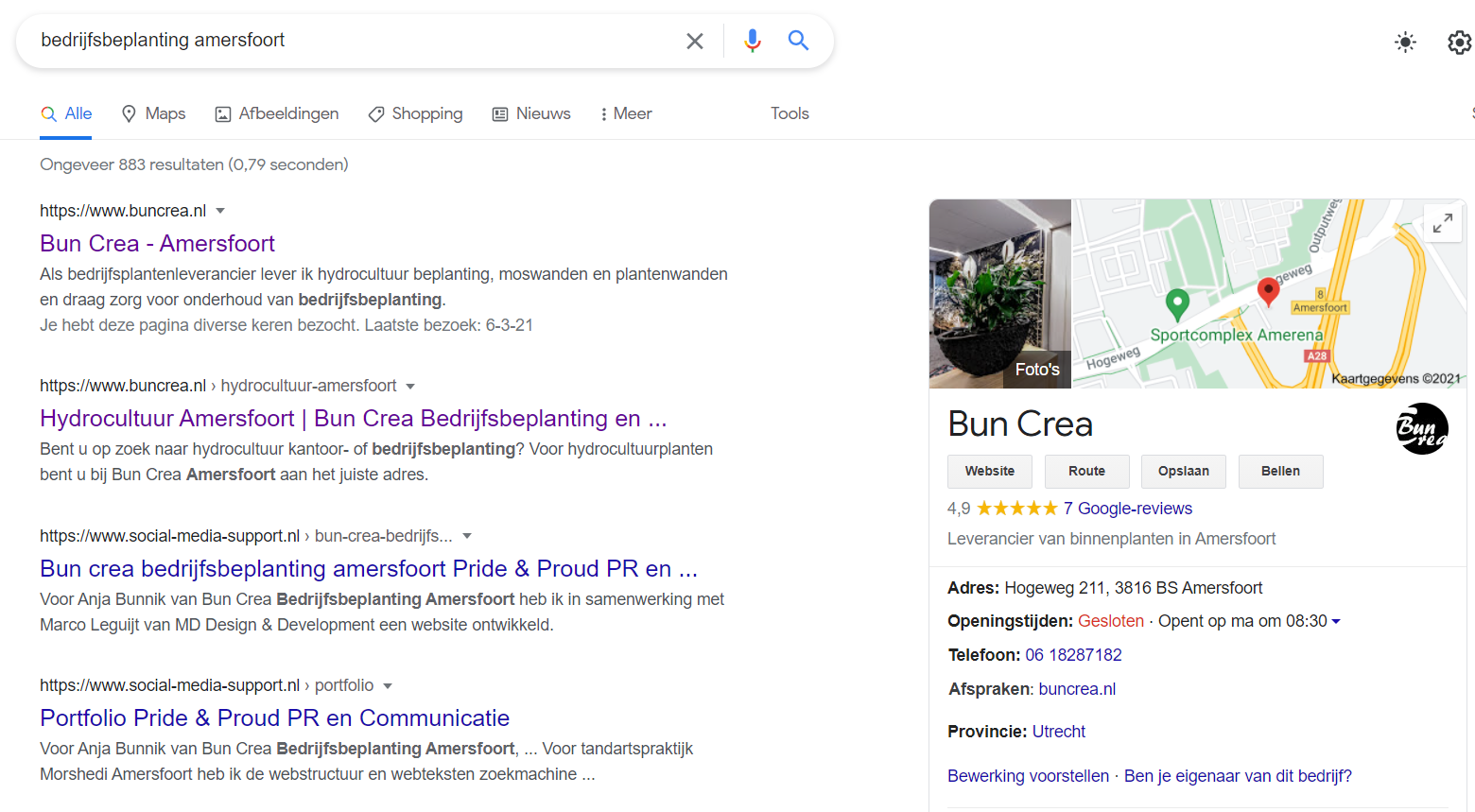Click the five-star rating graphic
Screen dimensions: 1475x812
[x=1017, y=509]
